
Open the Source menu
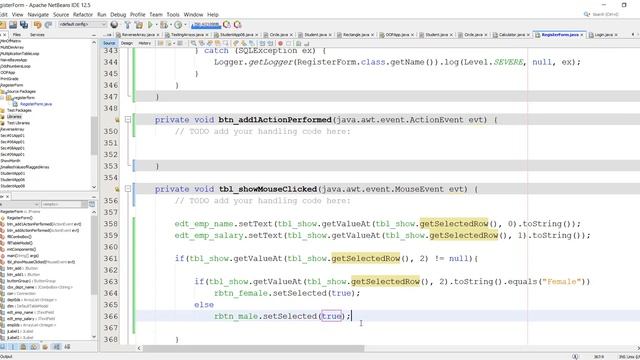point(61,14)
